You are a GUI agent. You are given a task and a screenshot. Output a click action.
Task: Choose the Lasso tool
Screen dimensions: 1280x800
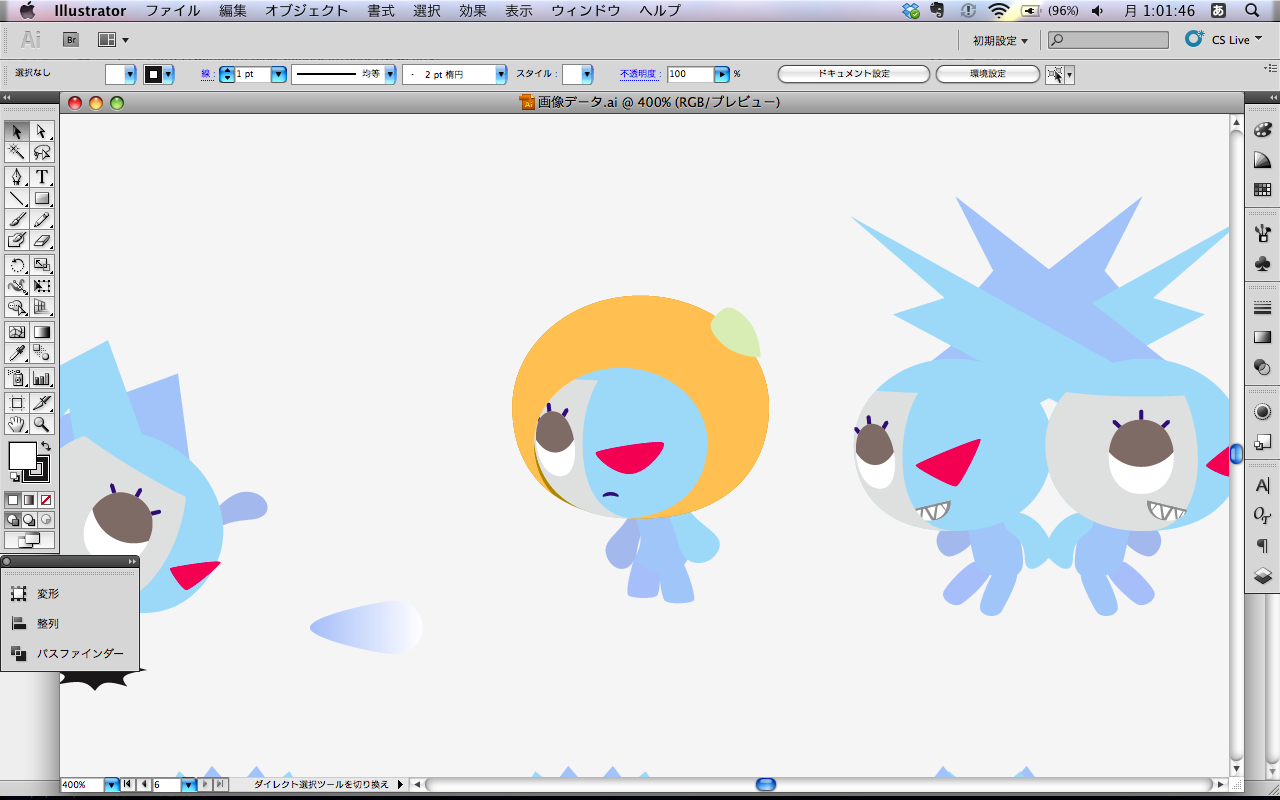(42, 152)
